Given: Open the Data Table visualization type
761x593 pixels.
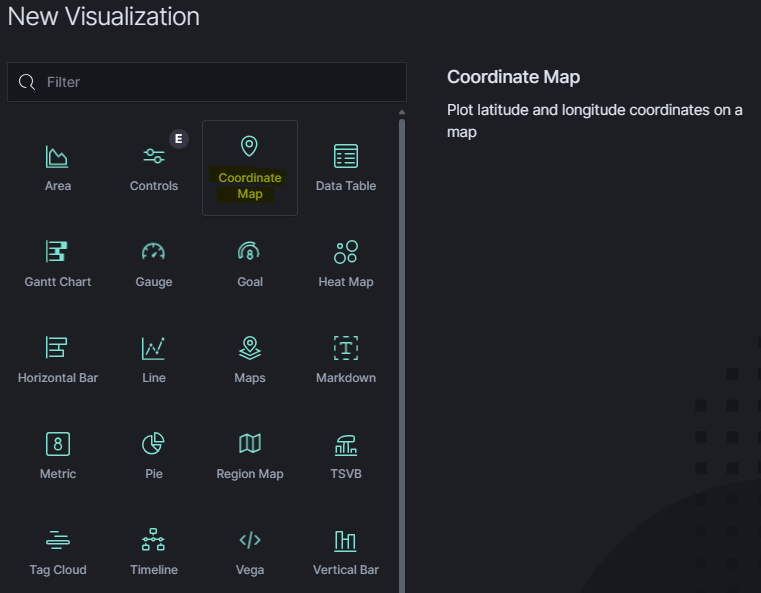Looking at the screenshot, I should pyautogui.click(x=346, y=157).
